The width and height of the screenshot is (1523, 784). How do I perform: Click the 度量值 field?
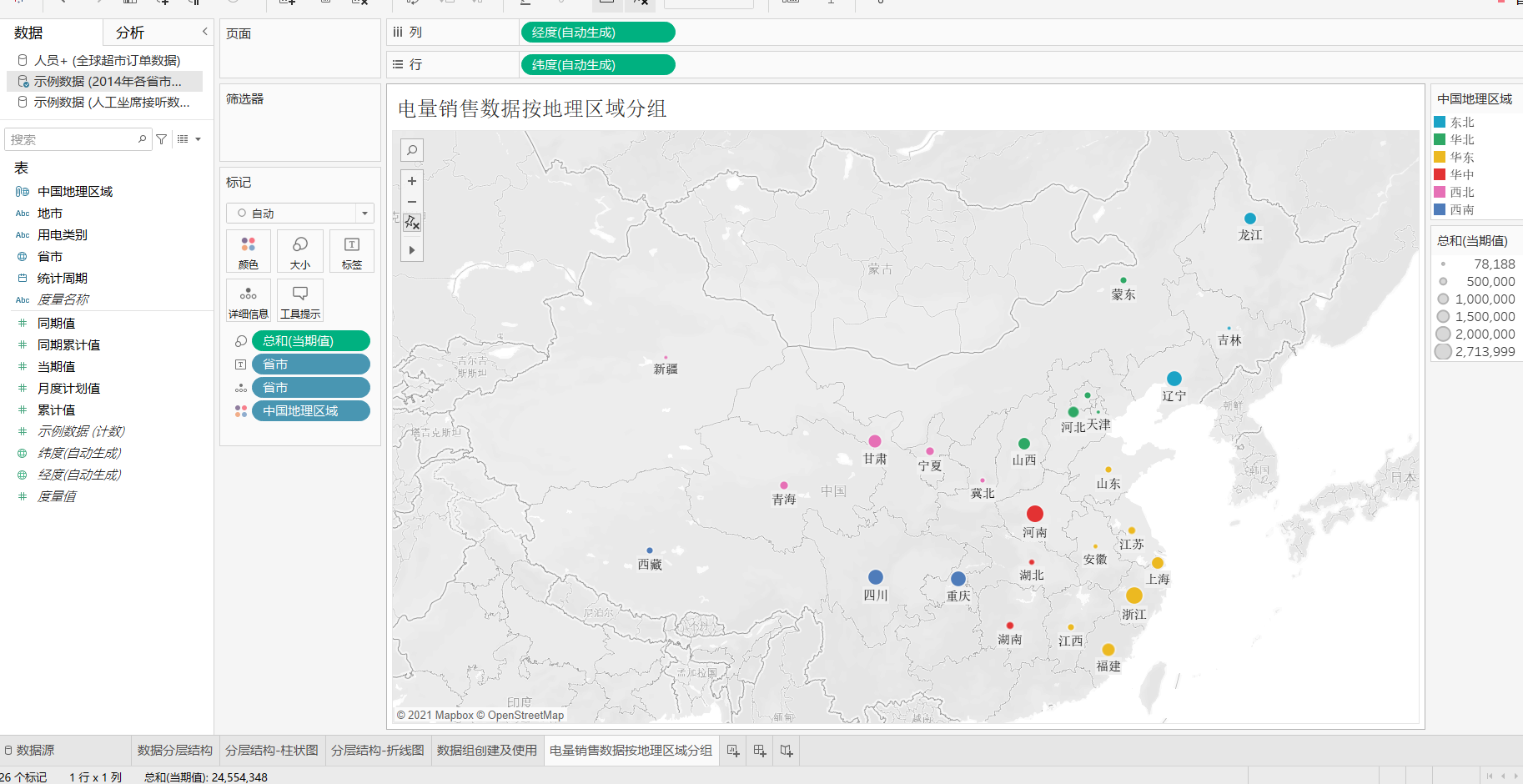click(57, 497)
